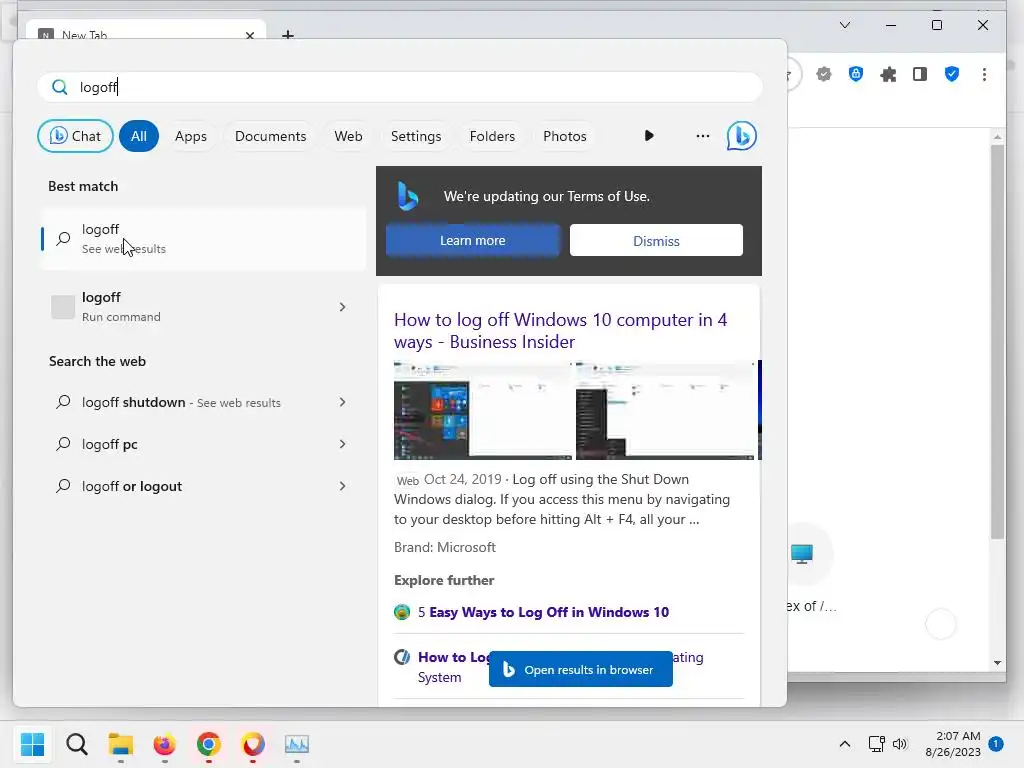
Task: Open Windows Start button on taskbar
Action: pos(32,744)
